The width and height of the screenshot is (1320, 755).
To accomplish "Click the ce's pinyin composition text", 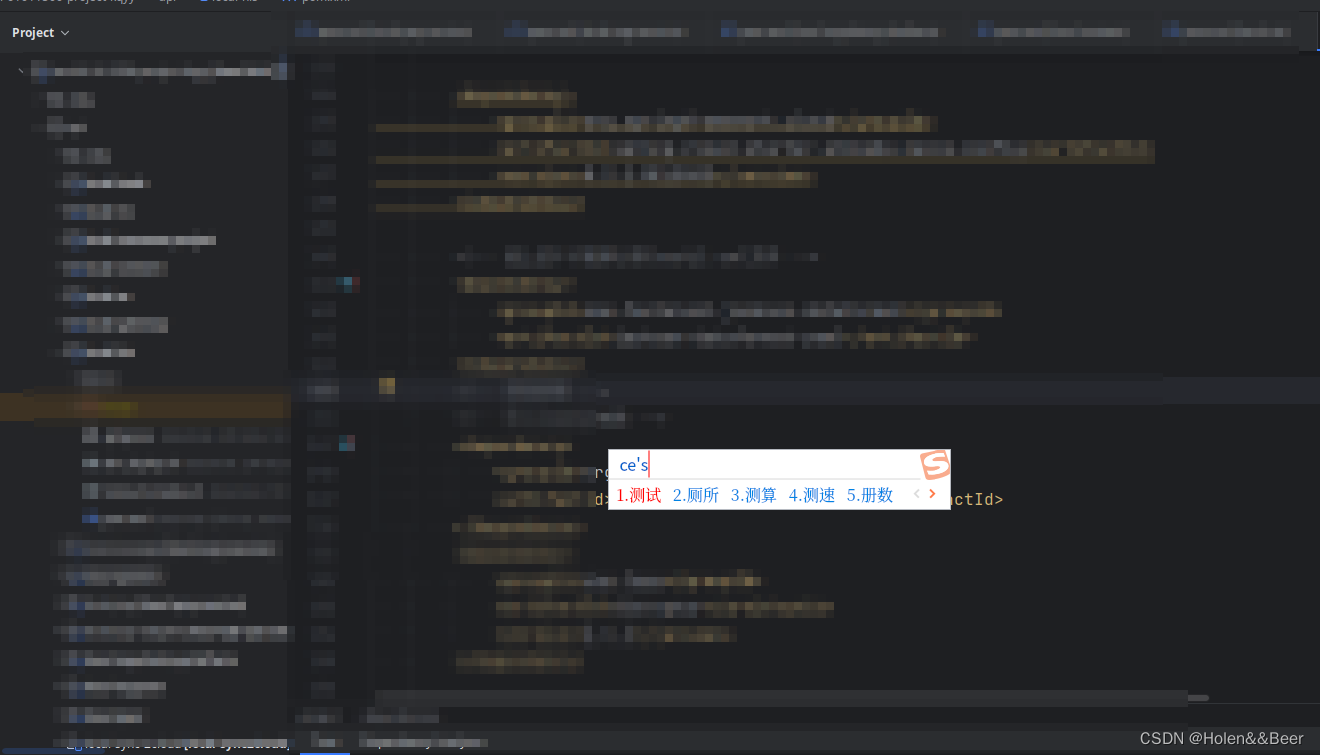I will 634,465.
